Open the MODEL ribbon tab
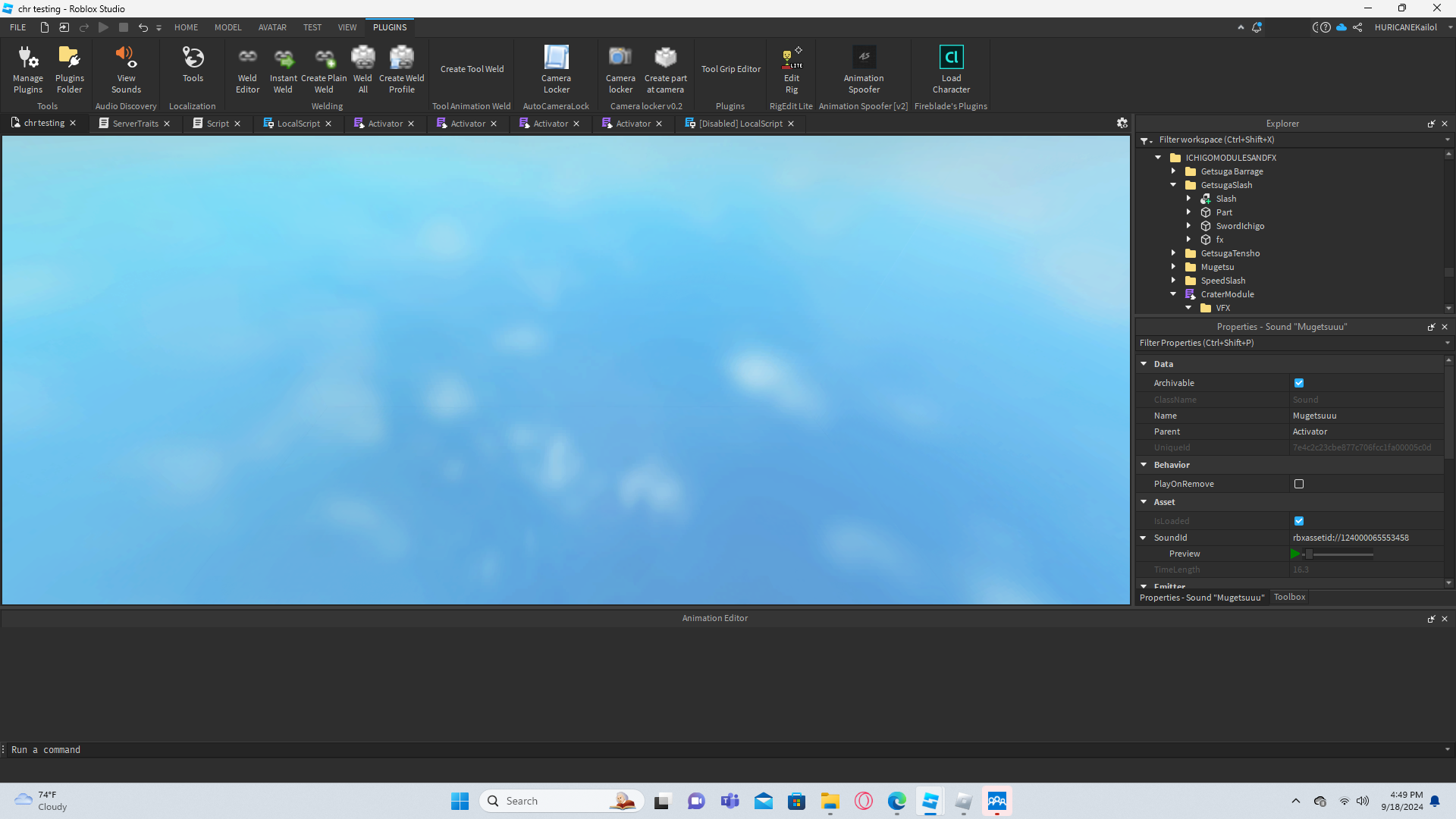 pos(227,27)
